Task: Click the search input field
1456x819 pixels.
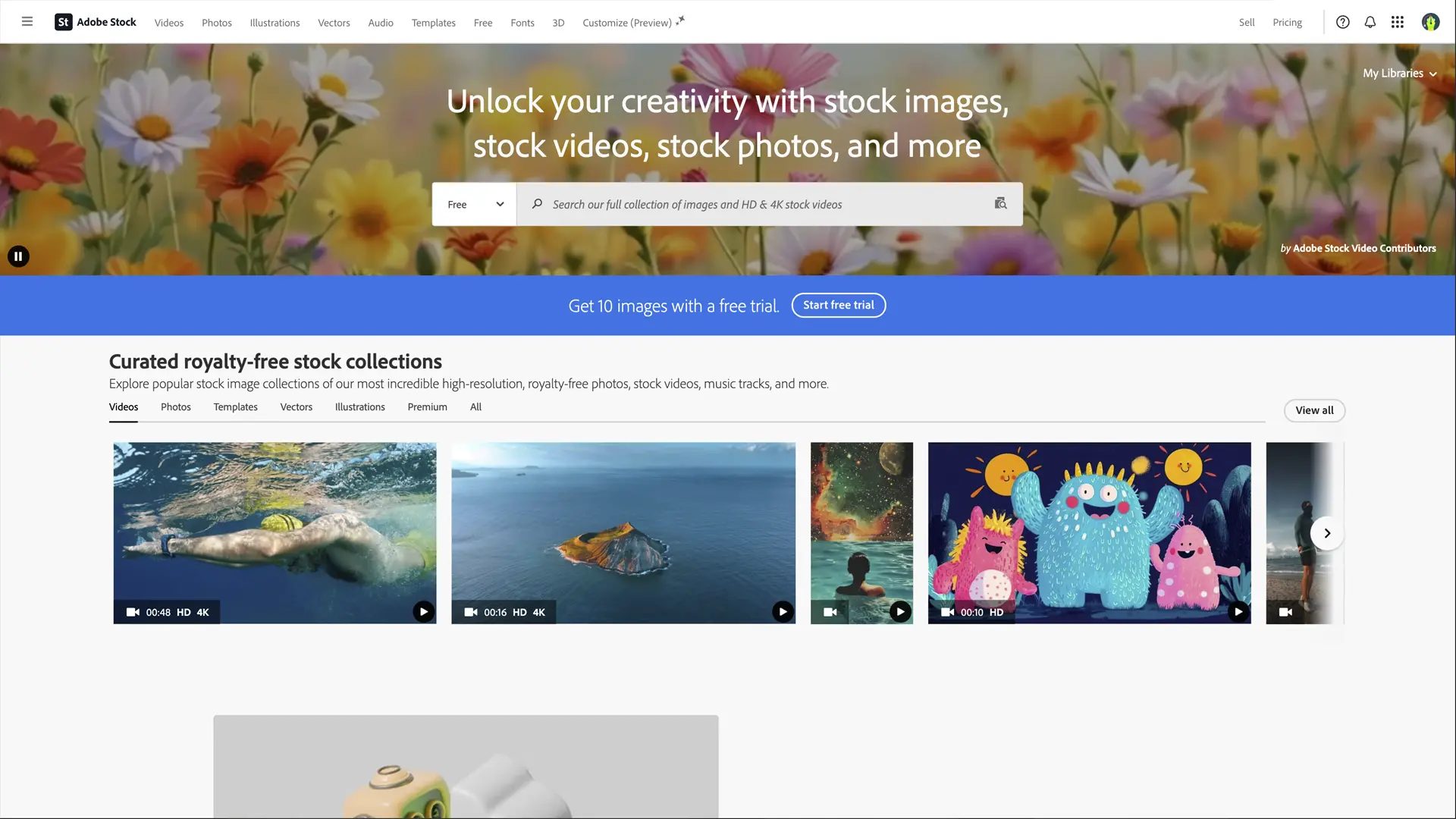Action: (769, 204)
